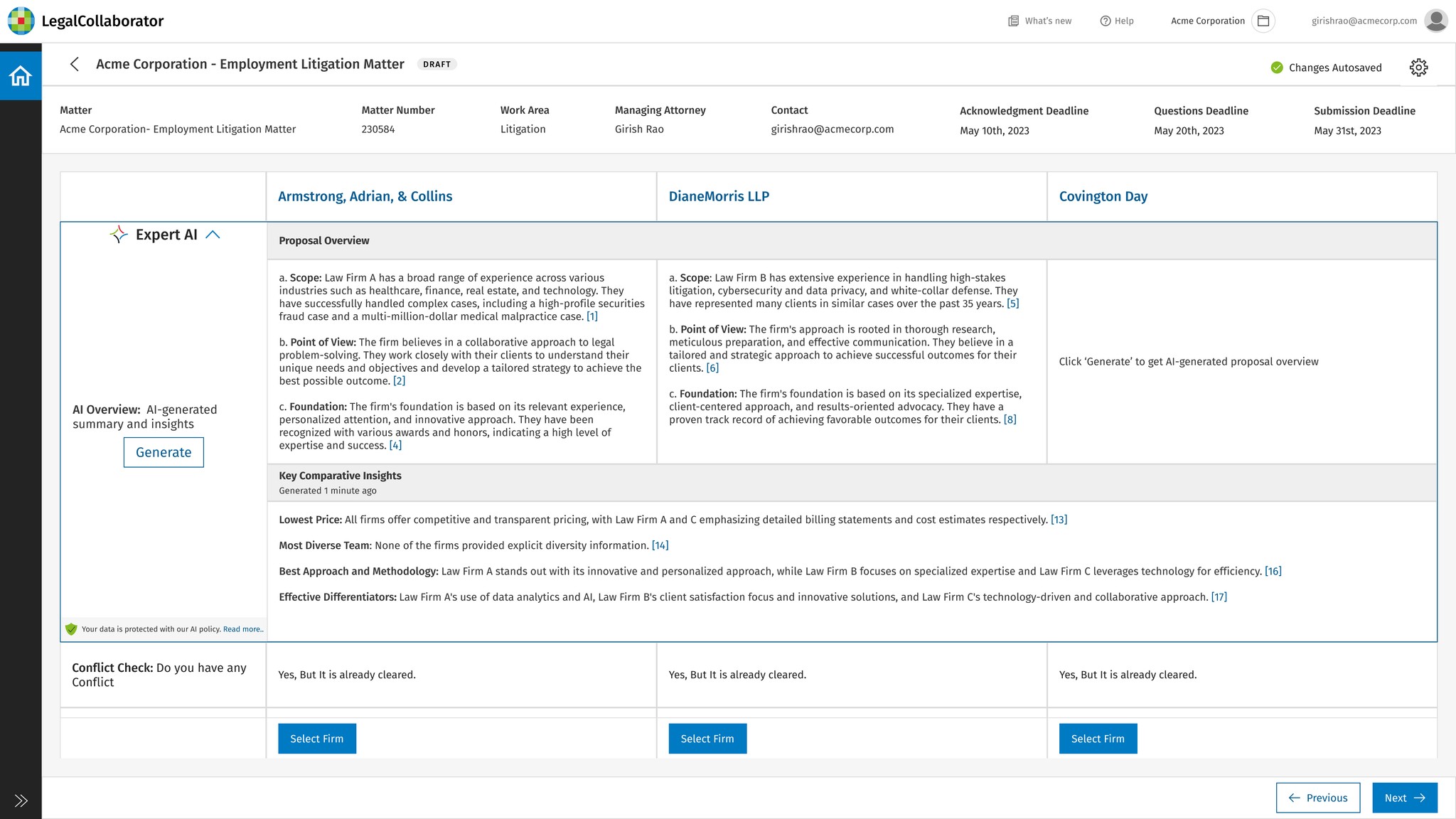Click the Home icon in sidebar

[21, 75]
